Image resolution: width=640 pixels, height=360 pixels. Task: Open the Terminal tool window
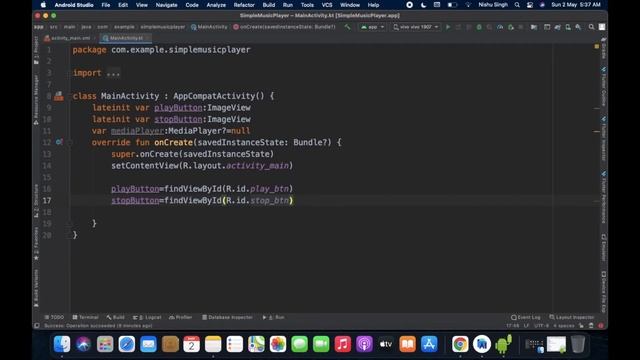tap(85, 317)
